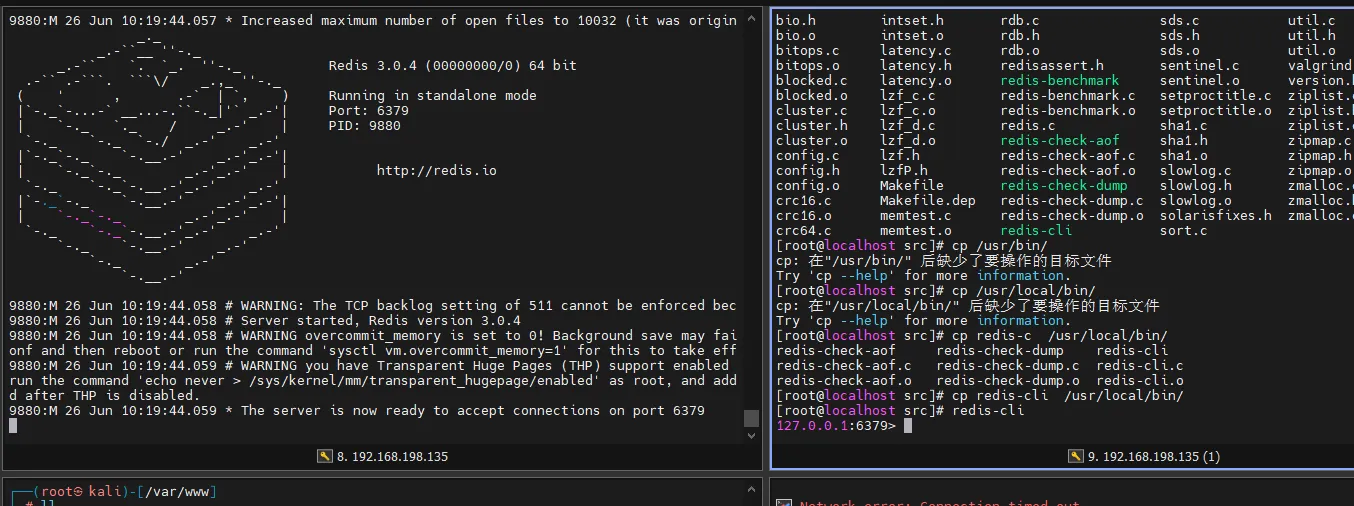Image resolution: width=1354 pixels, height=506 pixels.
Task: Click 'Redis 3.0.4 (00000000/0) 64 bit' text
Action: click(452, 66)
